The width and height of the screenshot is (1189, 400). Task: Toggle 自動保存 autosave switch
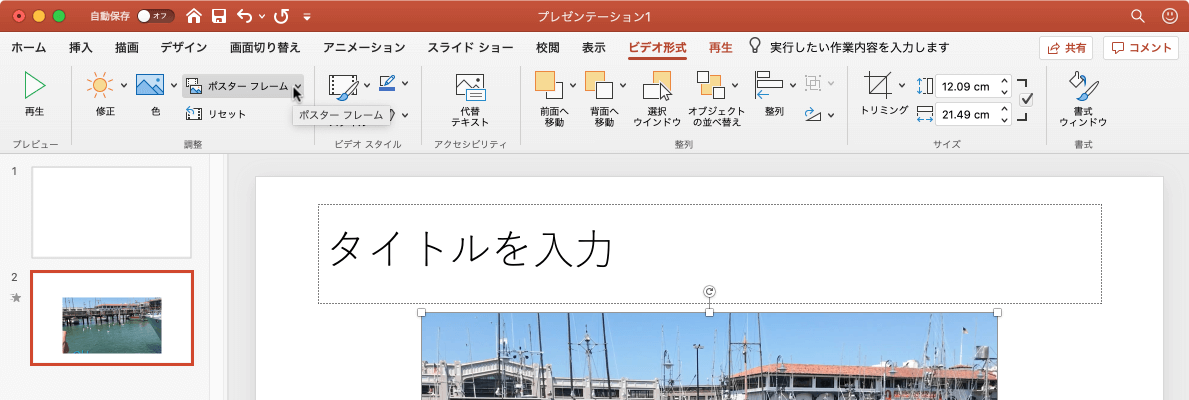(155, 16)
